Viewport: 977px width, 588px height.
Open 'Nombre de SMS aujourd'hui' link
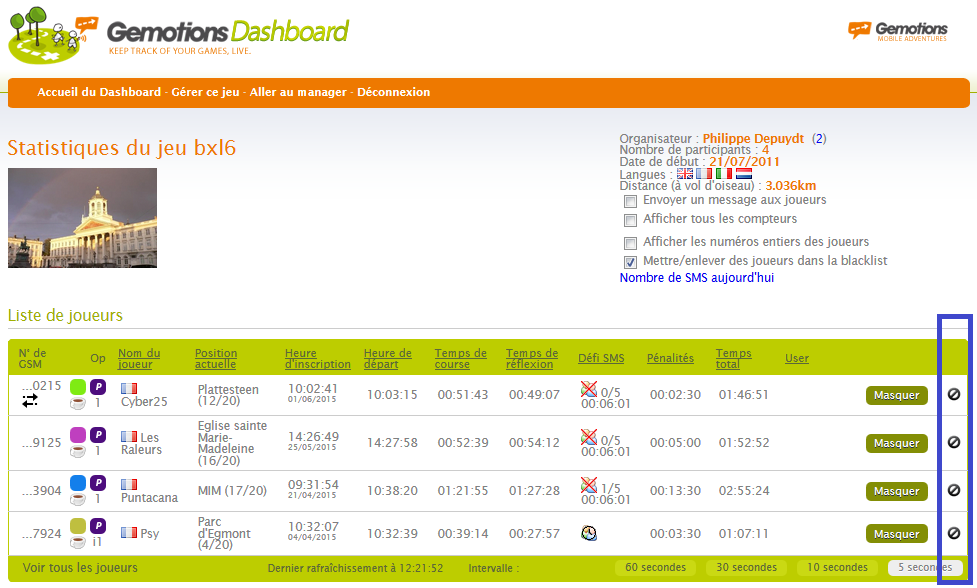pos(696,278)
